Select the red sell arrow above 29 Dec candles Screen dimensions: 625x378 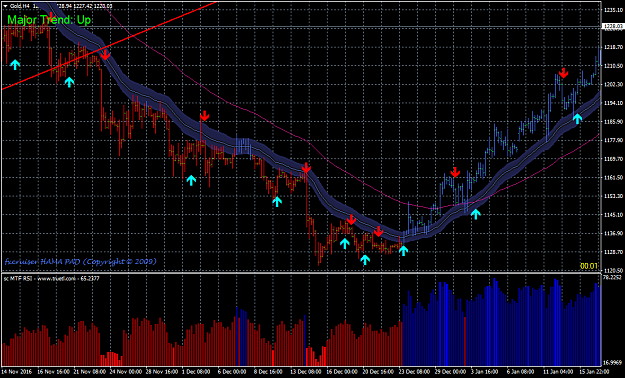point(455,172)
